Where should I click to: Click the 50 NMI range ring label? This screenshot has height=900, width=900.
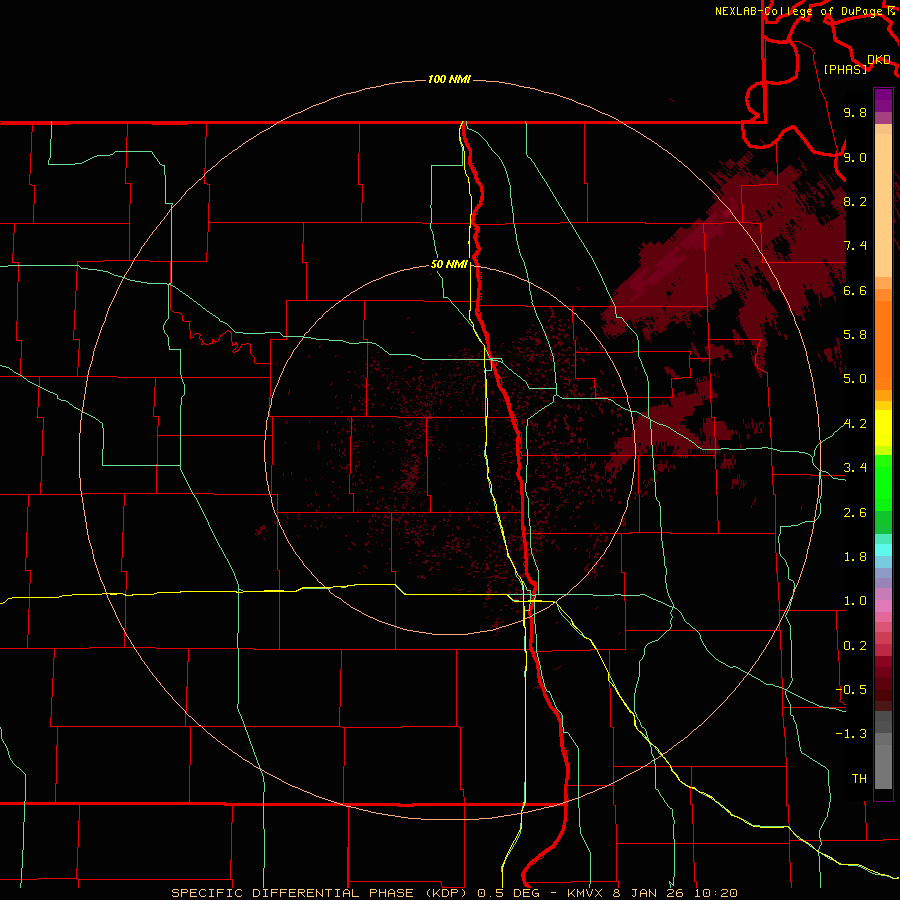point(449,264)
